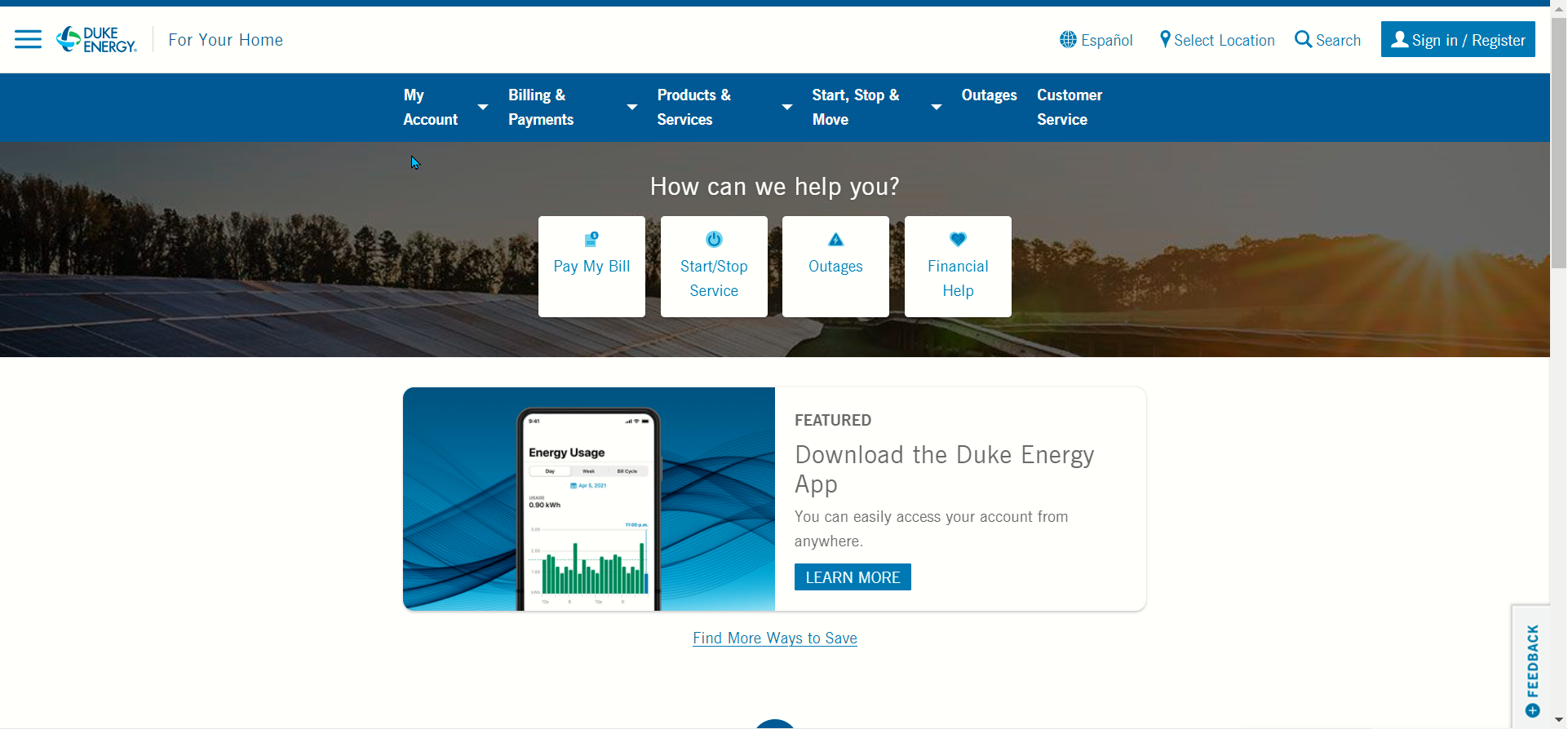
Task: Open the Products & Services menu
Action: click(x=694, y=107)
